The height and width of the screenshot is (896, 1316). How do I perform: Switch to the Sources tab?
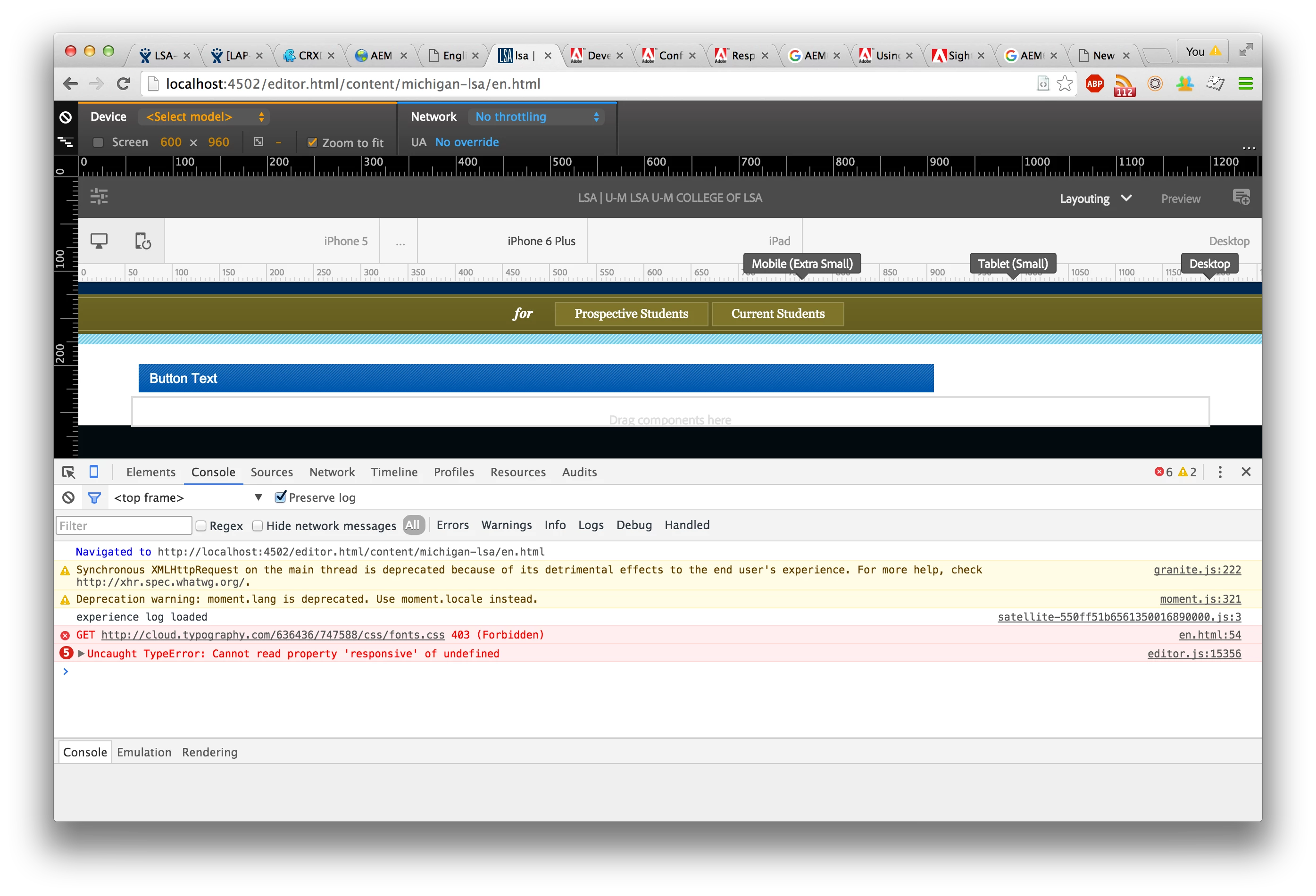coord(271,472)
